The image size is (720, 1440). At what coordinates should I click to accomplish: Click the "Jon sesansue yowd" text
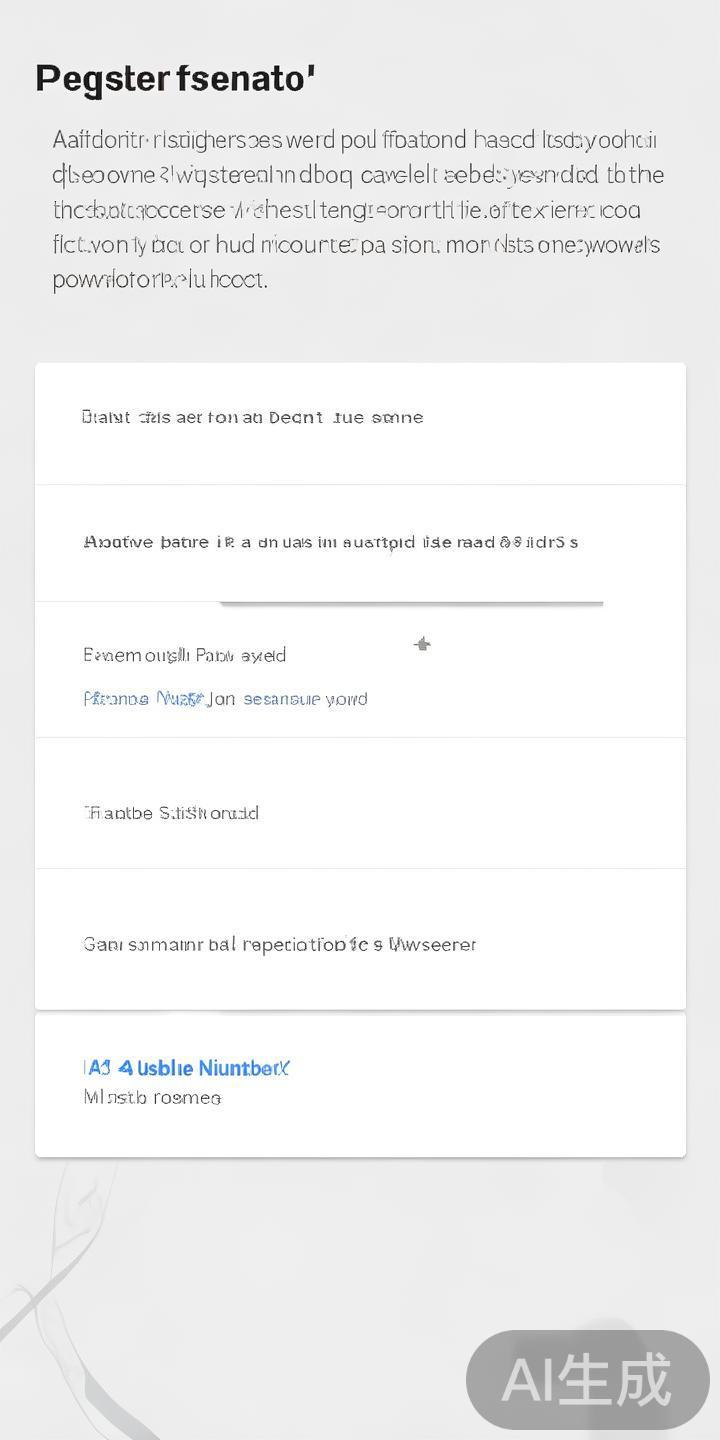point(289,699)
